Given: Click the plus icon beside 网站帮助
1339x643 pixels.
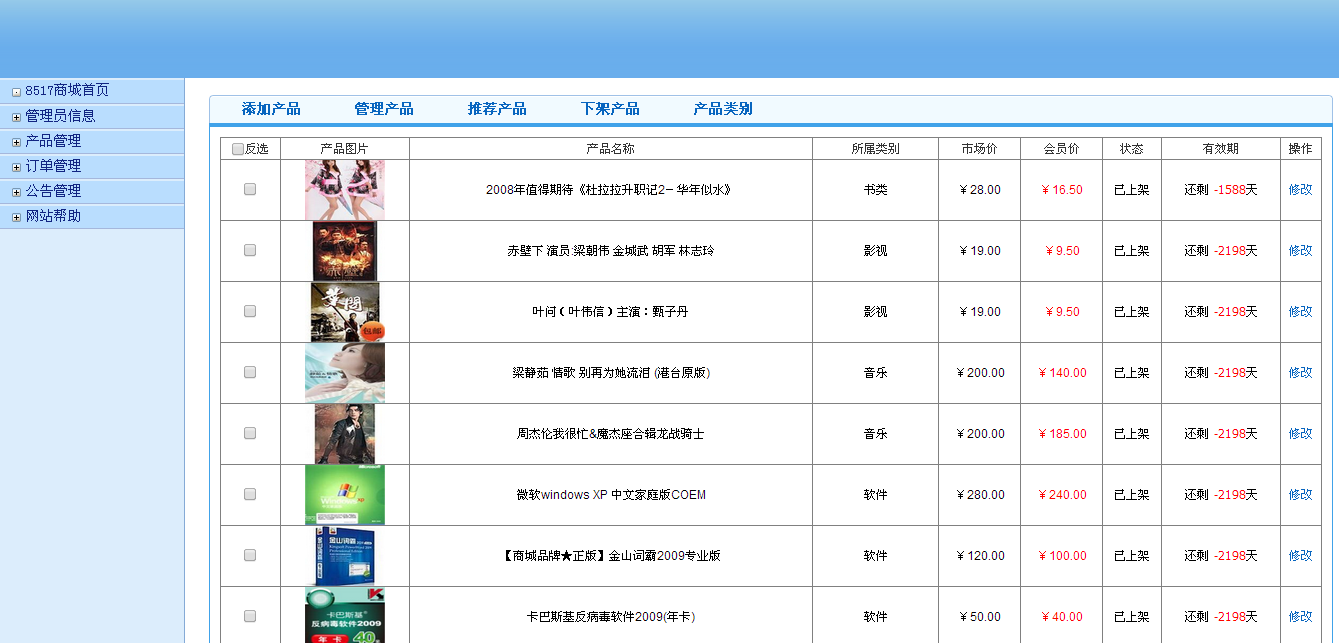Looking at the screenshot, I should [x=16, y=217].
